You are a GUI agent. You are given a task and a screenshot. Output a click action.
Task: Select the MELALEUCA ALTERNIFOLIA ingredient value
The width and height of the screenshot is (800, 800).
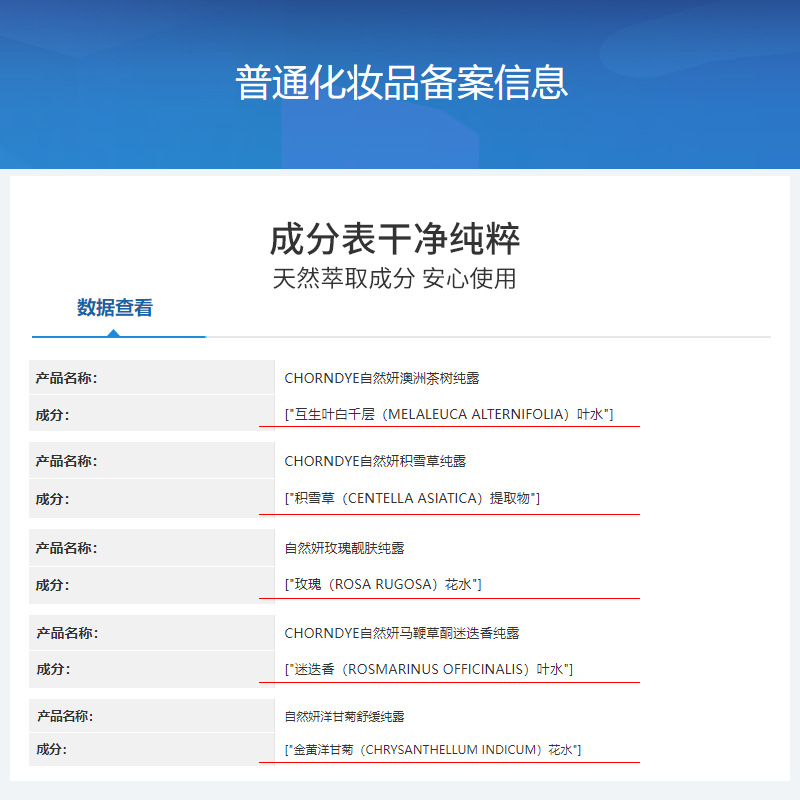449,414
